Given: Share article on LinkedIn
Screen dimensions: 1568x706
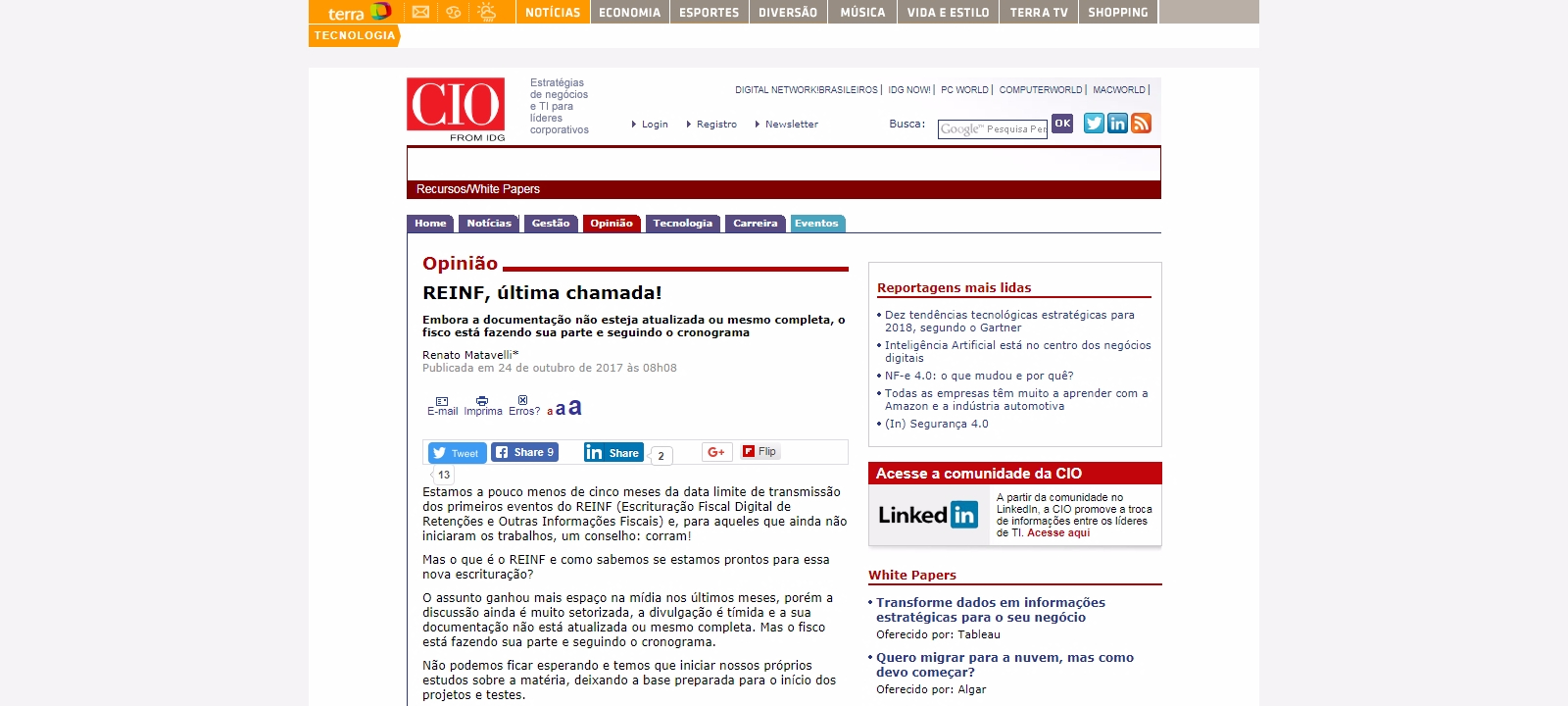Looking at the screenshot, I should click(x=613, y=452).
